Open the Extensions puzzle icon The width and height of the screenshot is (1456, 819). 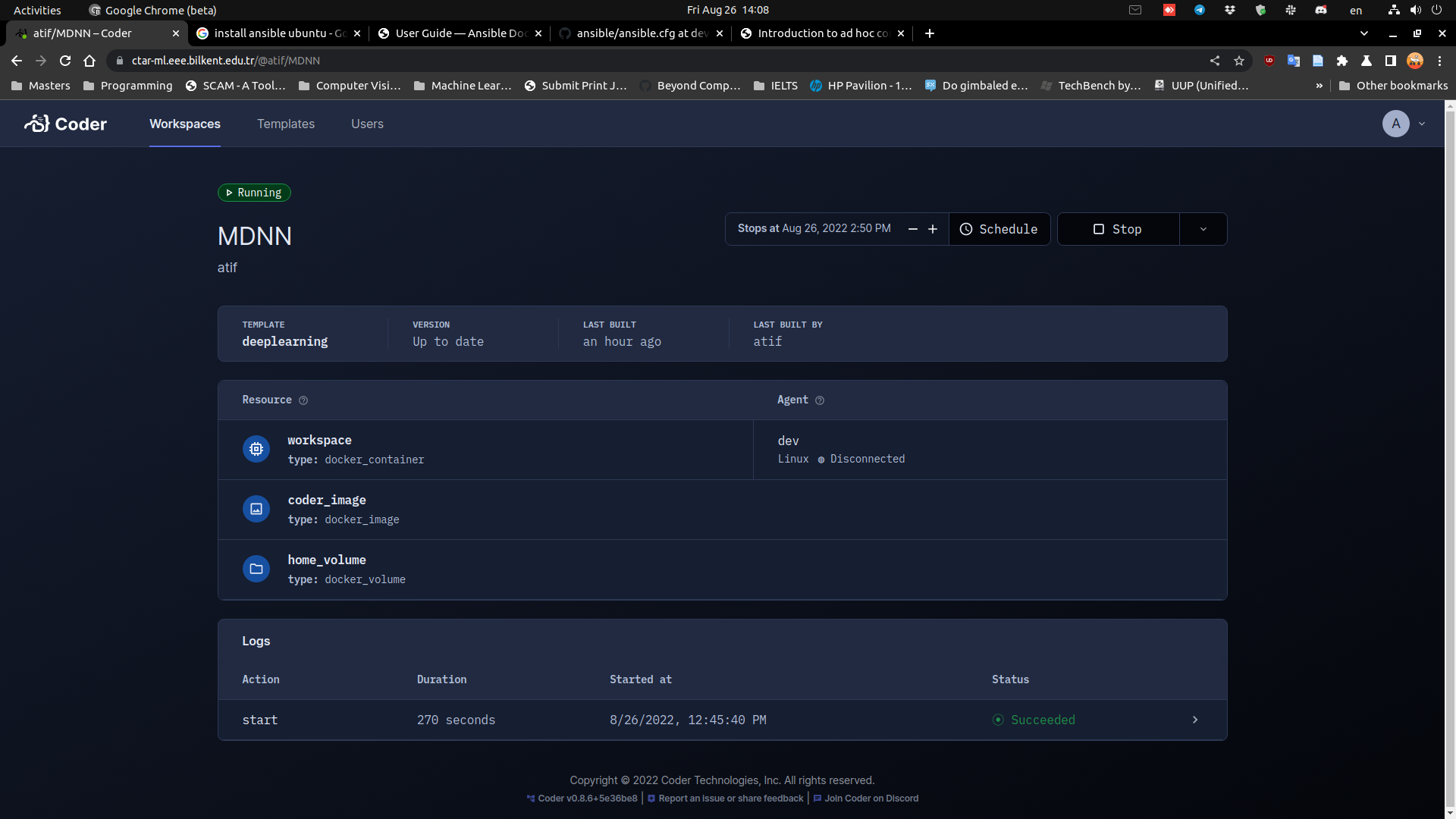(1342, 61)
